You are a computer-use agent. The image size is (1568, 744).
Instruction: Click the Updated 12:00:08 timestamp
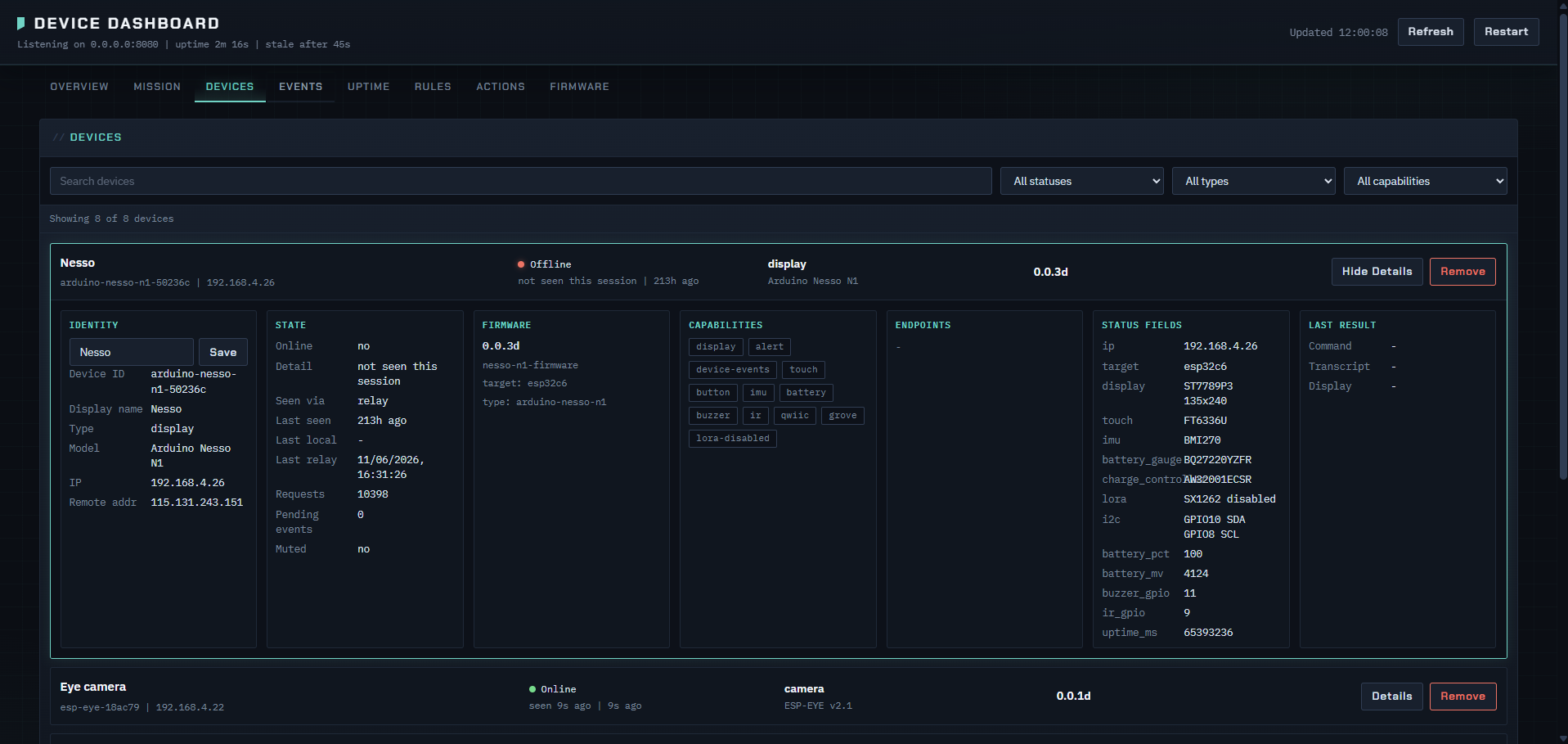[x=1338, y=33]
